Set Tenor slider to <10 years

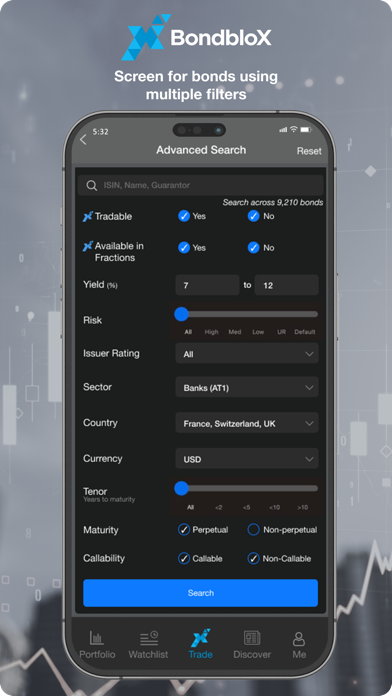(274, 507)
